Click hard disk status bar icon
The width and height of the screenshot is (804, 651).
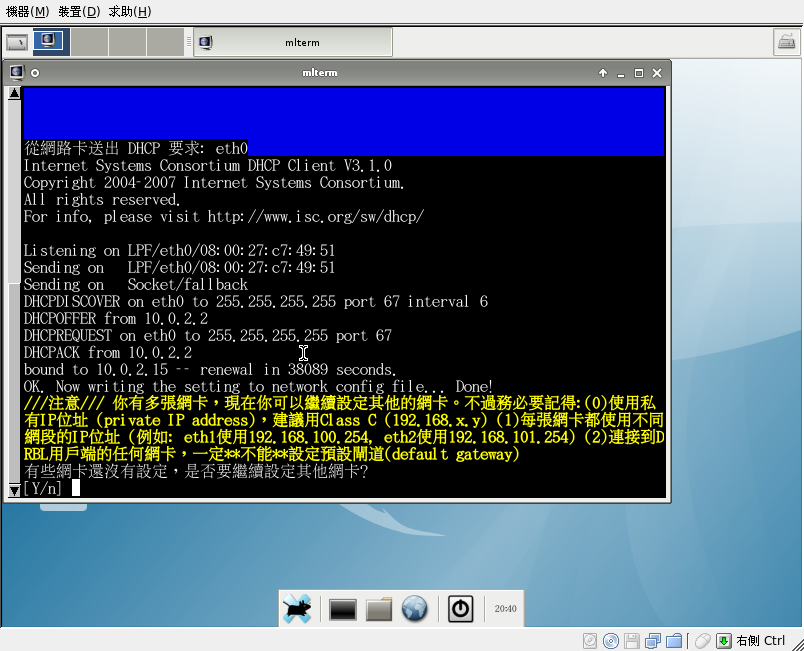coord(590,641)
